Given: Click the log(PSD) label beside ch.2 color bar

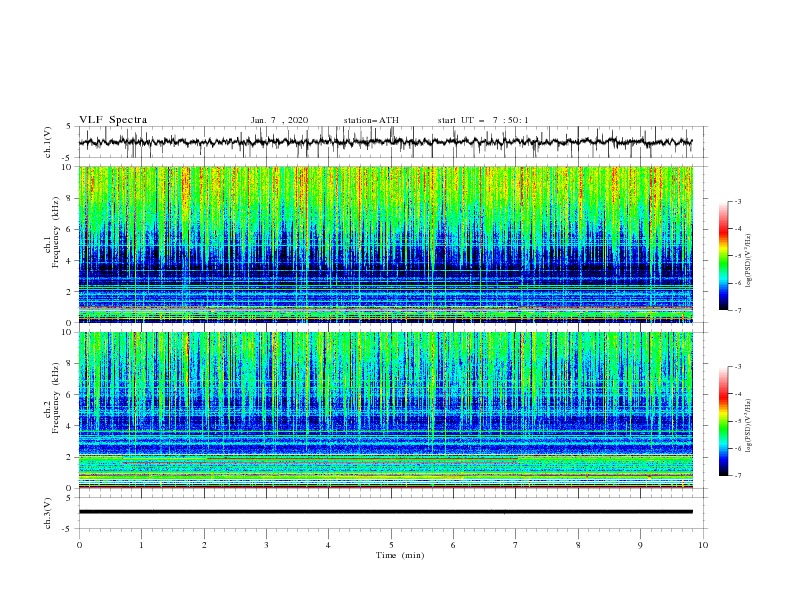Looking at the screenshot, I should tap(748, 426).
